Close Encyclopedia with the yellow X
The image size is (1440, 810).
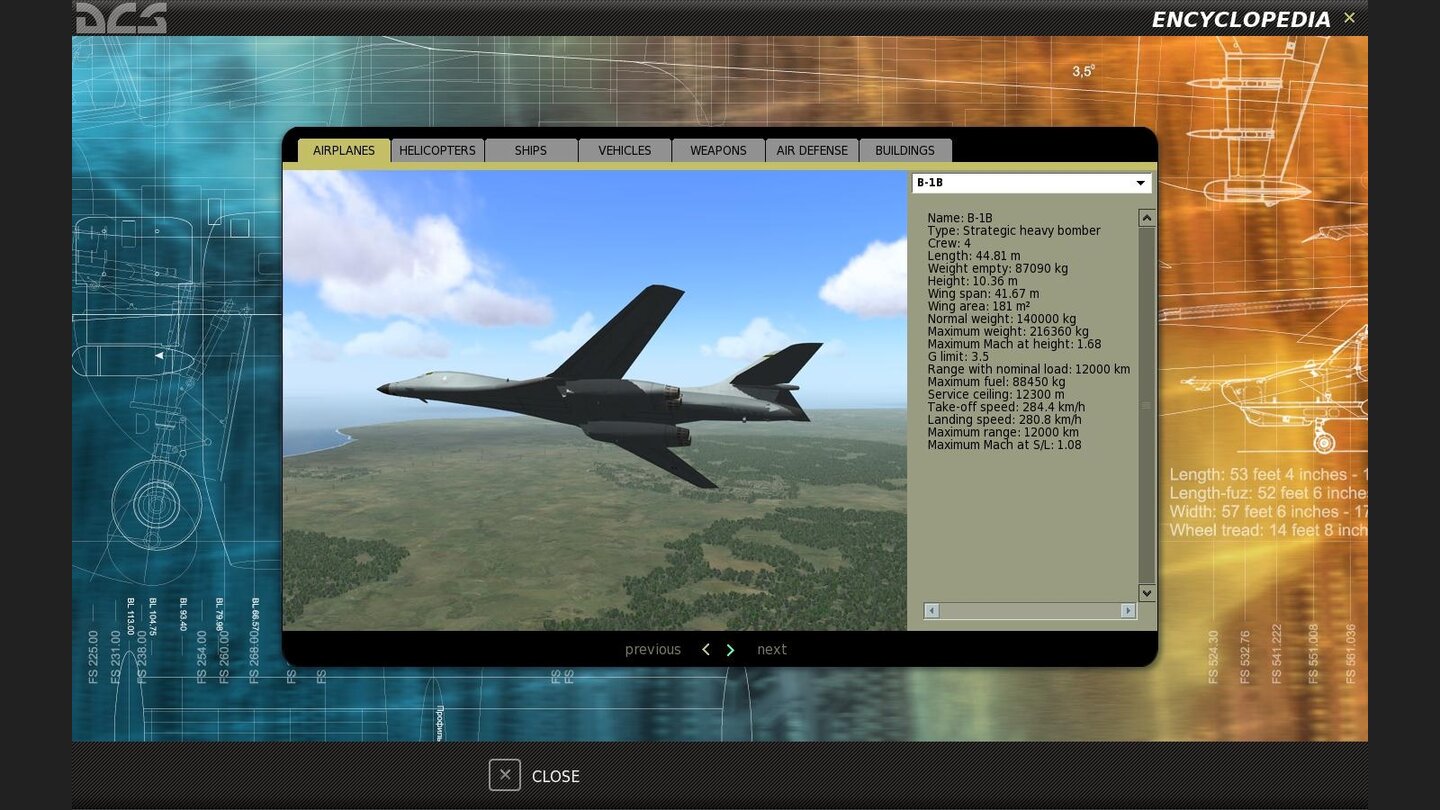point(1349,18)
